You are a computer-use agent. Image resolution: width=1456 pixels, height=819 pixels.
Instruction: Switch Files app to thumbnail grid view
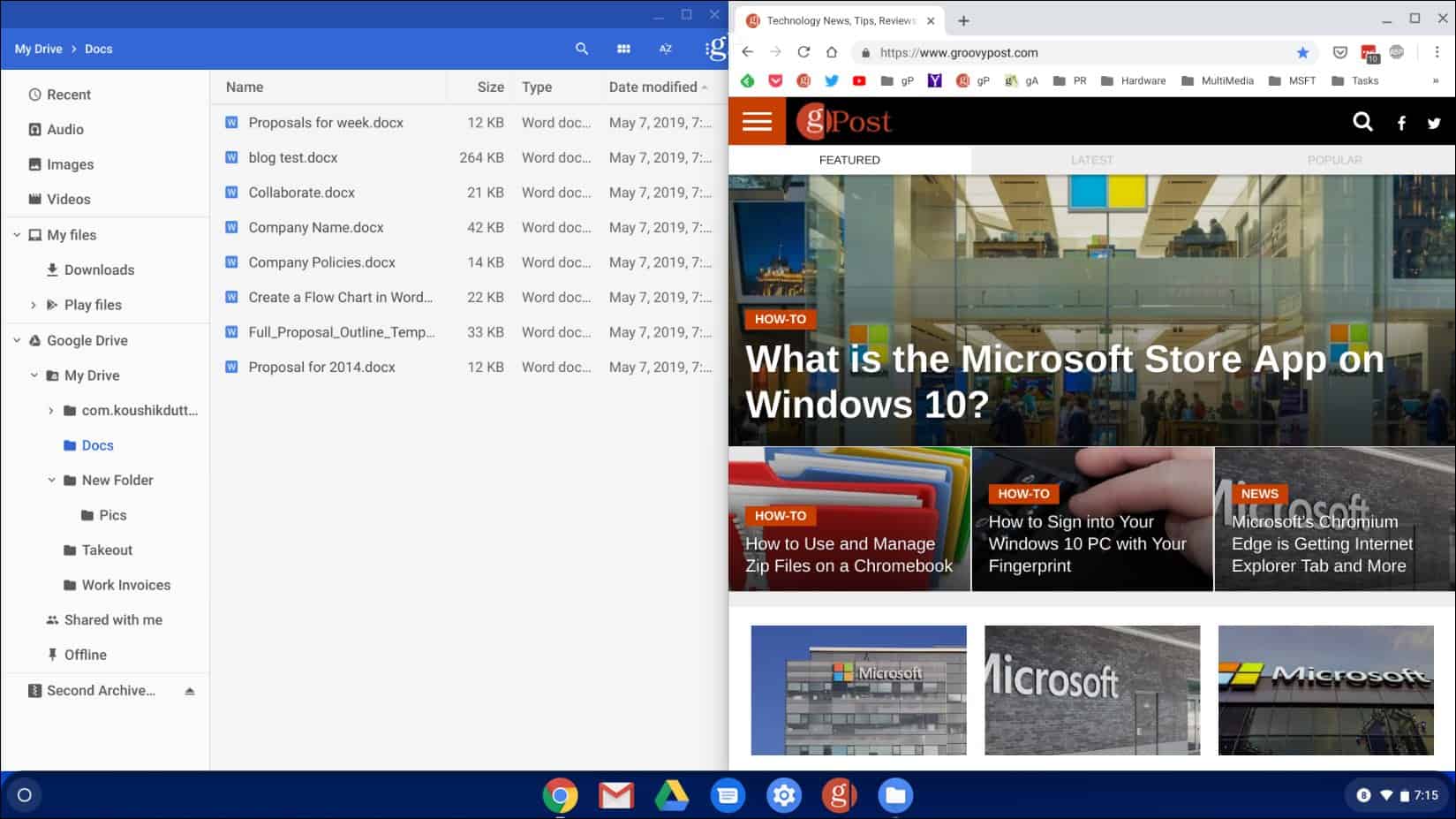point(623,49)
